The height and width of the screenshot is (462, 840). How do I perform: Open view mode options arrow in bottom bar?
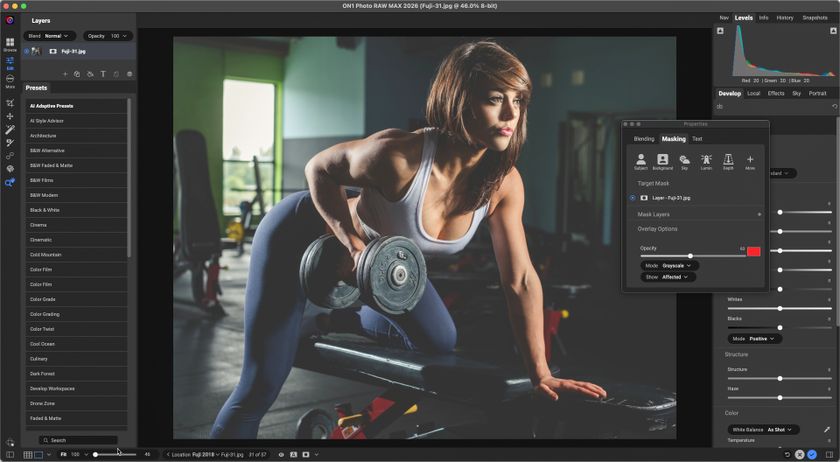pyautogui.click(x=316, y=454)
